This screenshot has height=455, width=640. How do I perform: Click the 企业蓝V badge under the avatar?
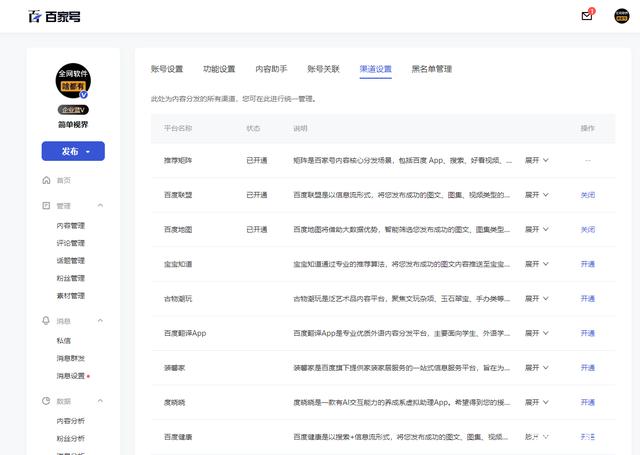click(73, 110)
